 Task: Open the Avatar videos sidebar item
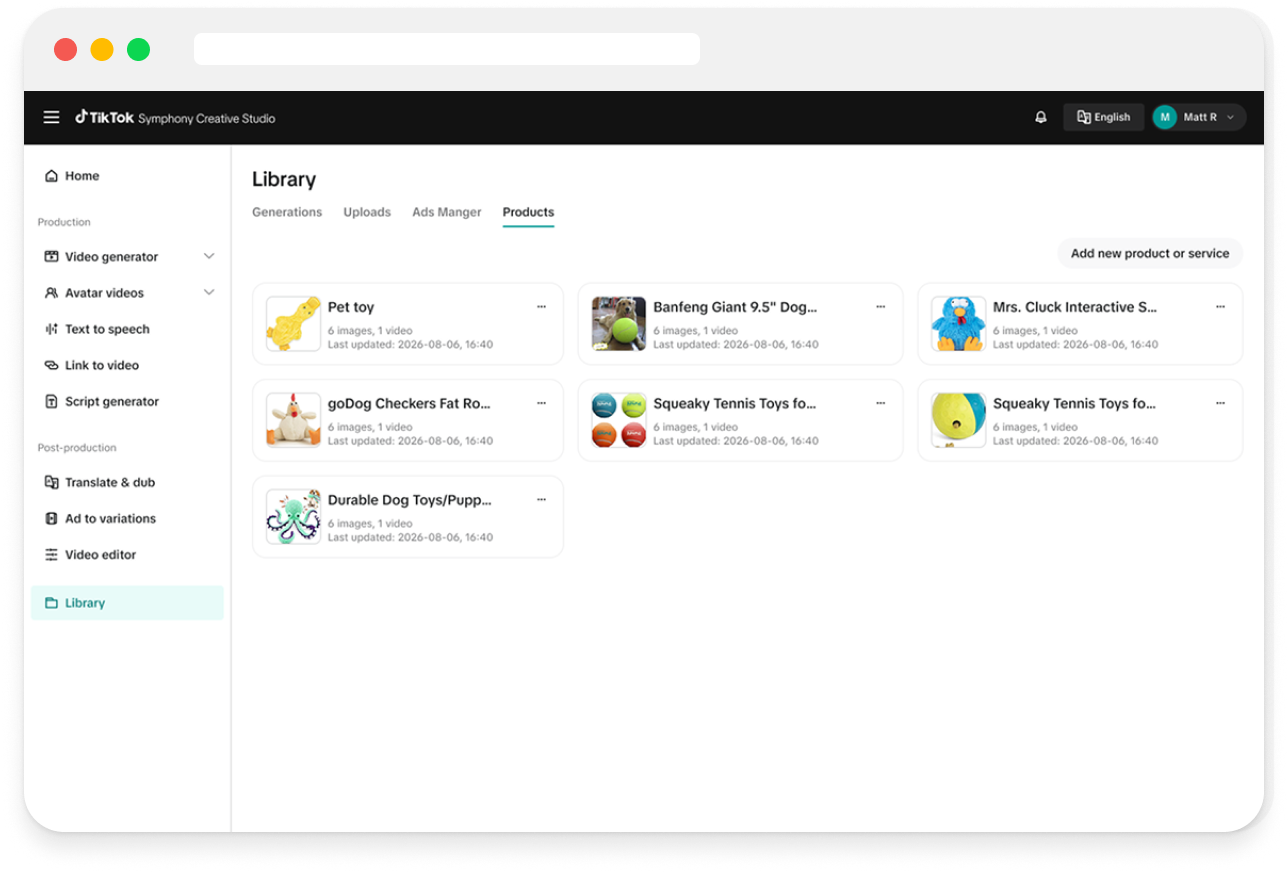coord(104,293)
